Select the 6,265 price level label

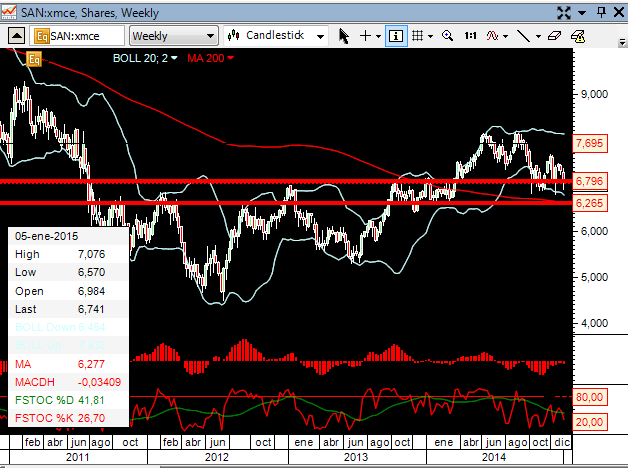coord(590,203)
